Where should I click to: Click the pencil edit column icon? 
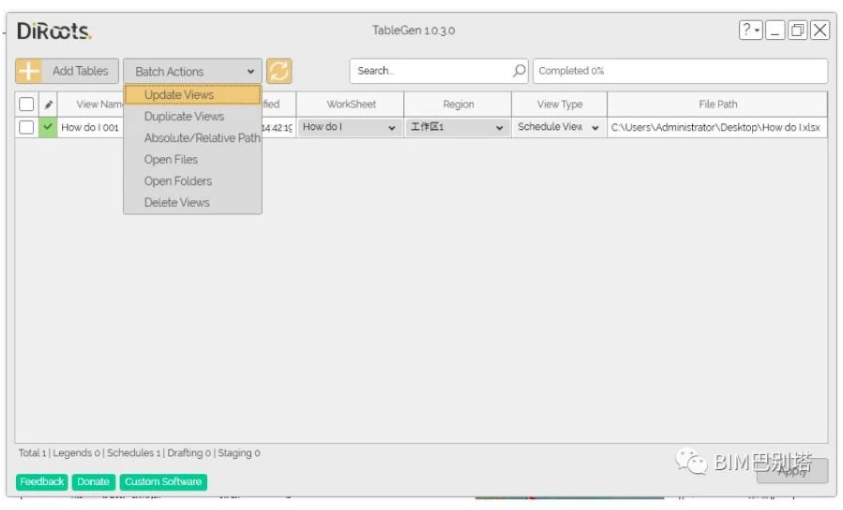[48, 104]
